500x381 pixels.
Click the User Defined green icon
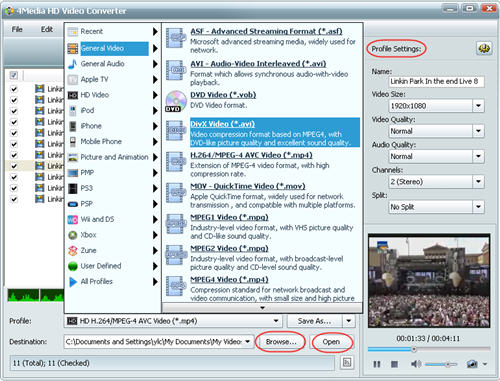(72, 266)
